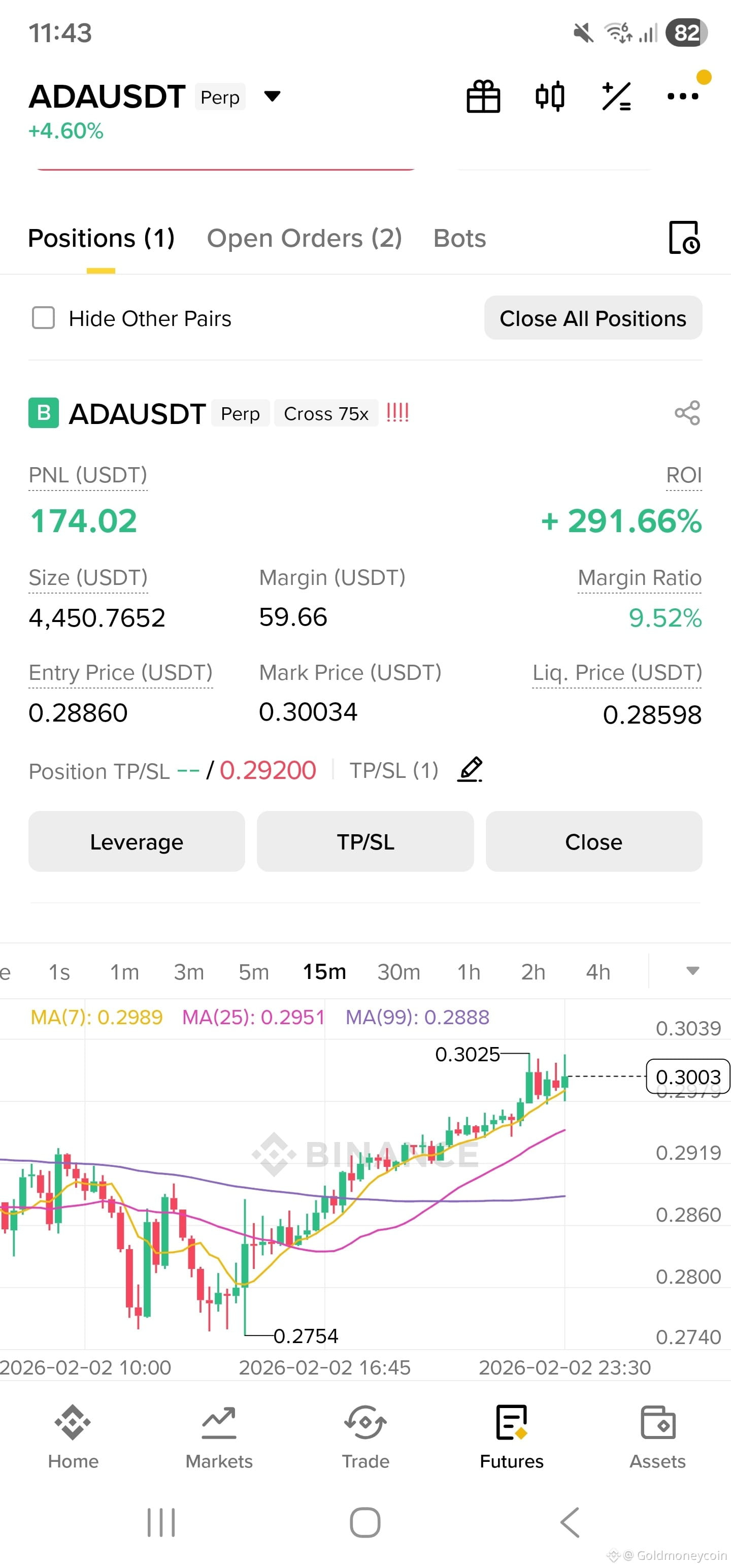Screen dimensions: 731x1568
Task: Tap the 0.3003 current price marker
Action: 688,1076
